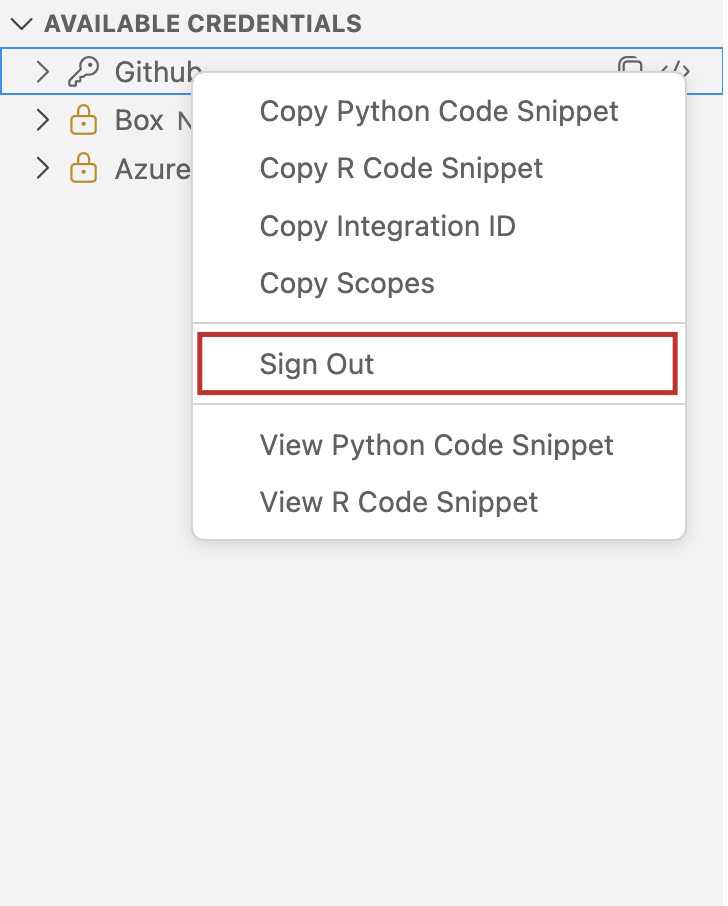Select the Azure credential label
The image size is (728, 906).
152,168
